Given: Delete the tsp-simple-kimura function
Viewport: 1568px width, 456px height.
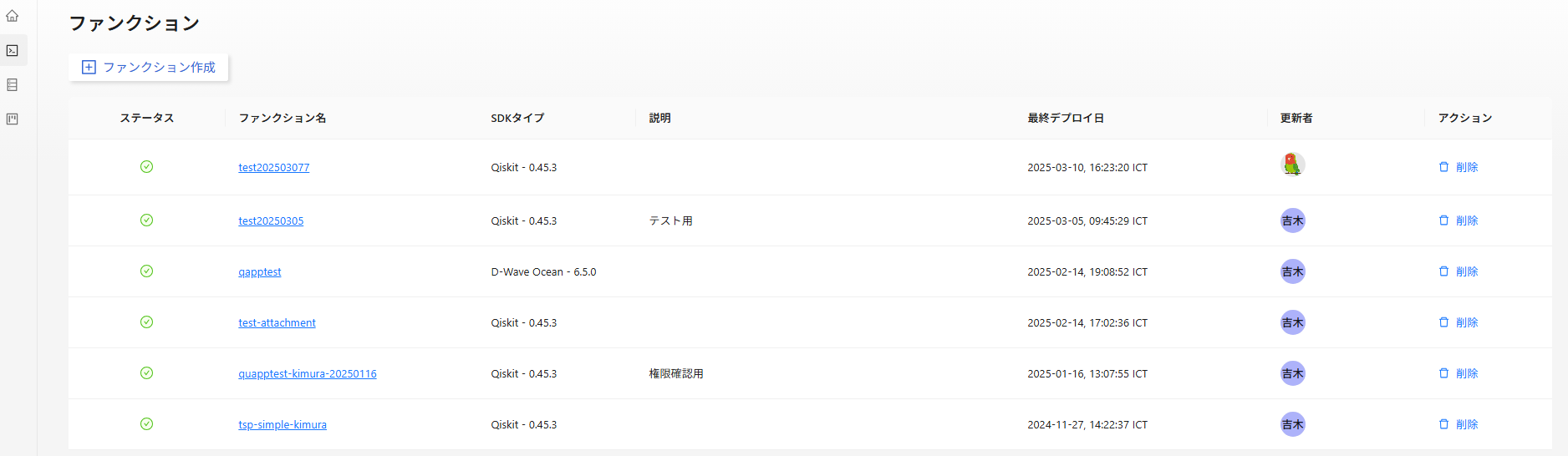Looking at the screenshot, I should (1458, 424).
